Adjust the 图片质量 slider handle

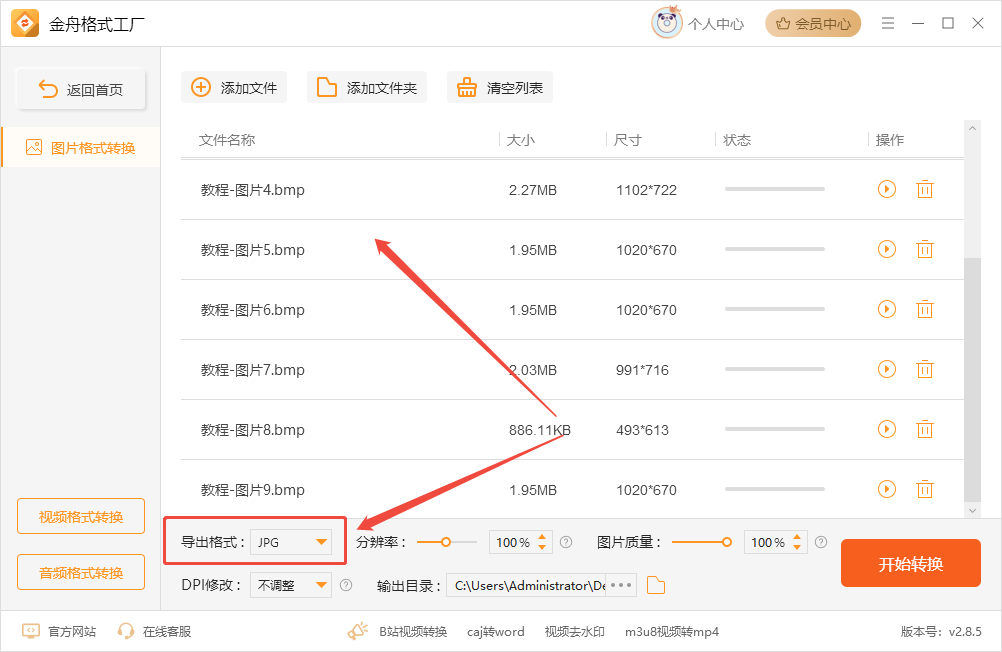(727, 542)
